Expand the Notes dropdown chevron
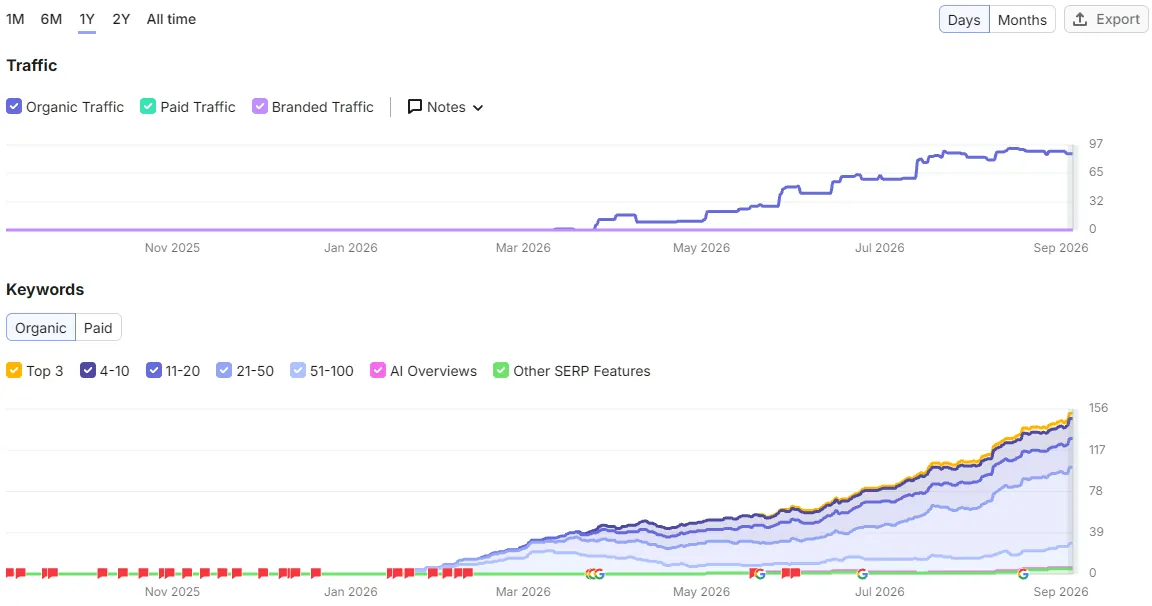1152x606 pixels. [478, 108]
